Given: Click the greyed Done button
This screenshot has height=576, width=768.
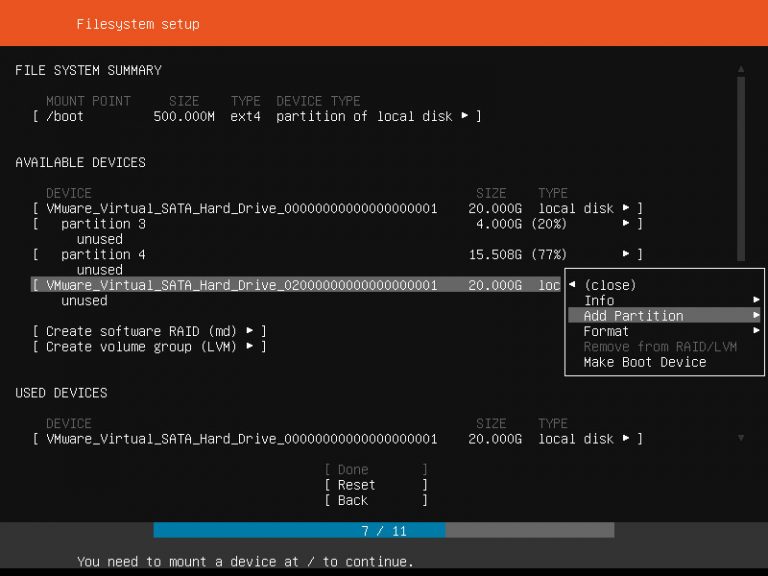Looking at the screenshot, I should coord(376,469).
